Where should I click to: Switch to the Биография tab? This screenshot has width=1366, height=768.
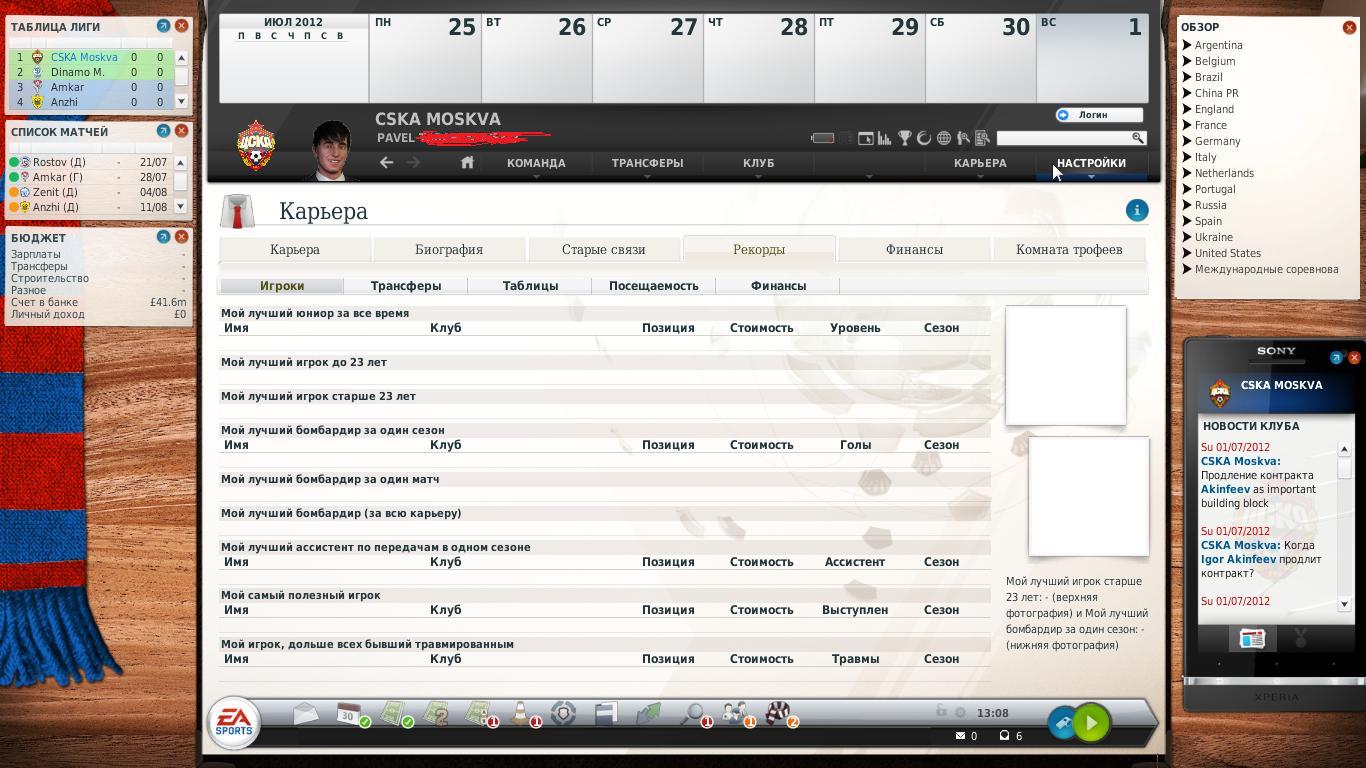pos(449,250)
